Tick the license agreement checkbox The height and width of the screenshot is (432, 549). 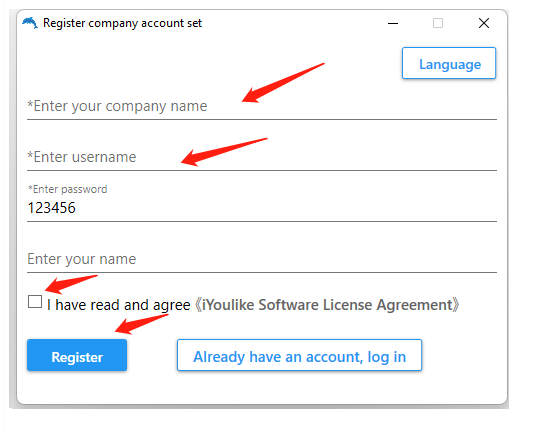point(35,301)
